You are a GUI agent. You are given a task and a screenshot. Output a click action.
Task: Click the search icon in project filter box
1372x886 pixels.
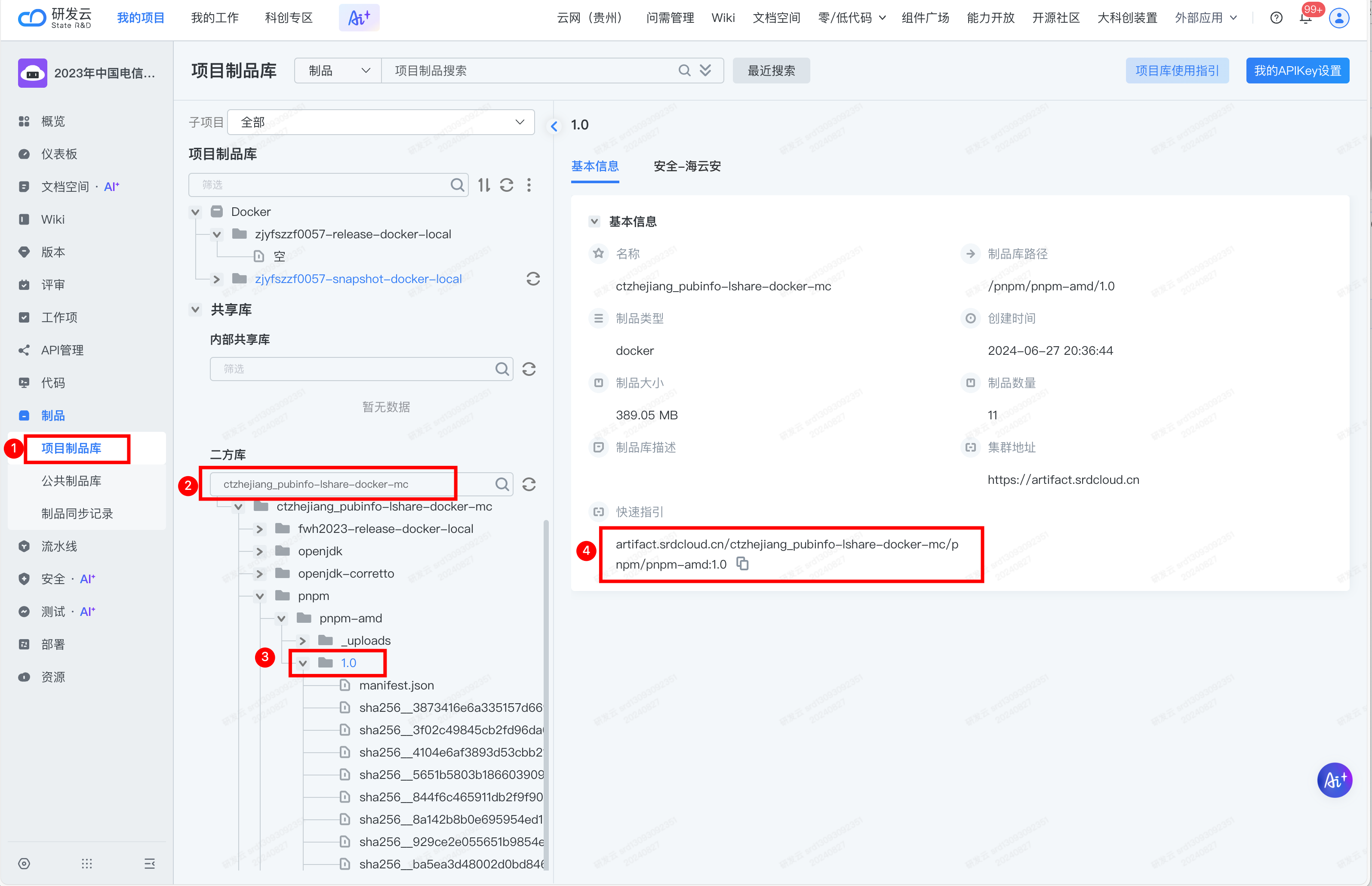coord(457,185)
